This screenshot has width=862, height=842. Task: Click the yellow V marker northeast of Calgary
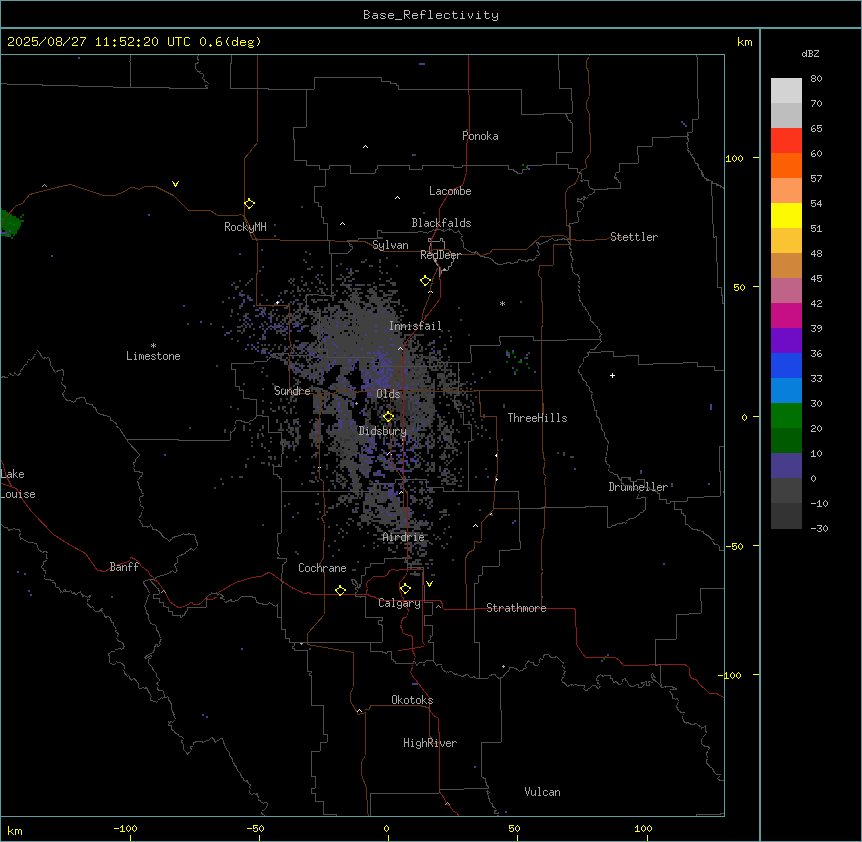click(429, 584)
